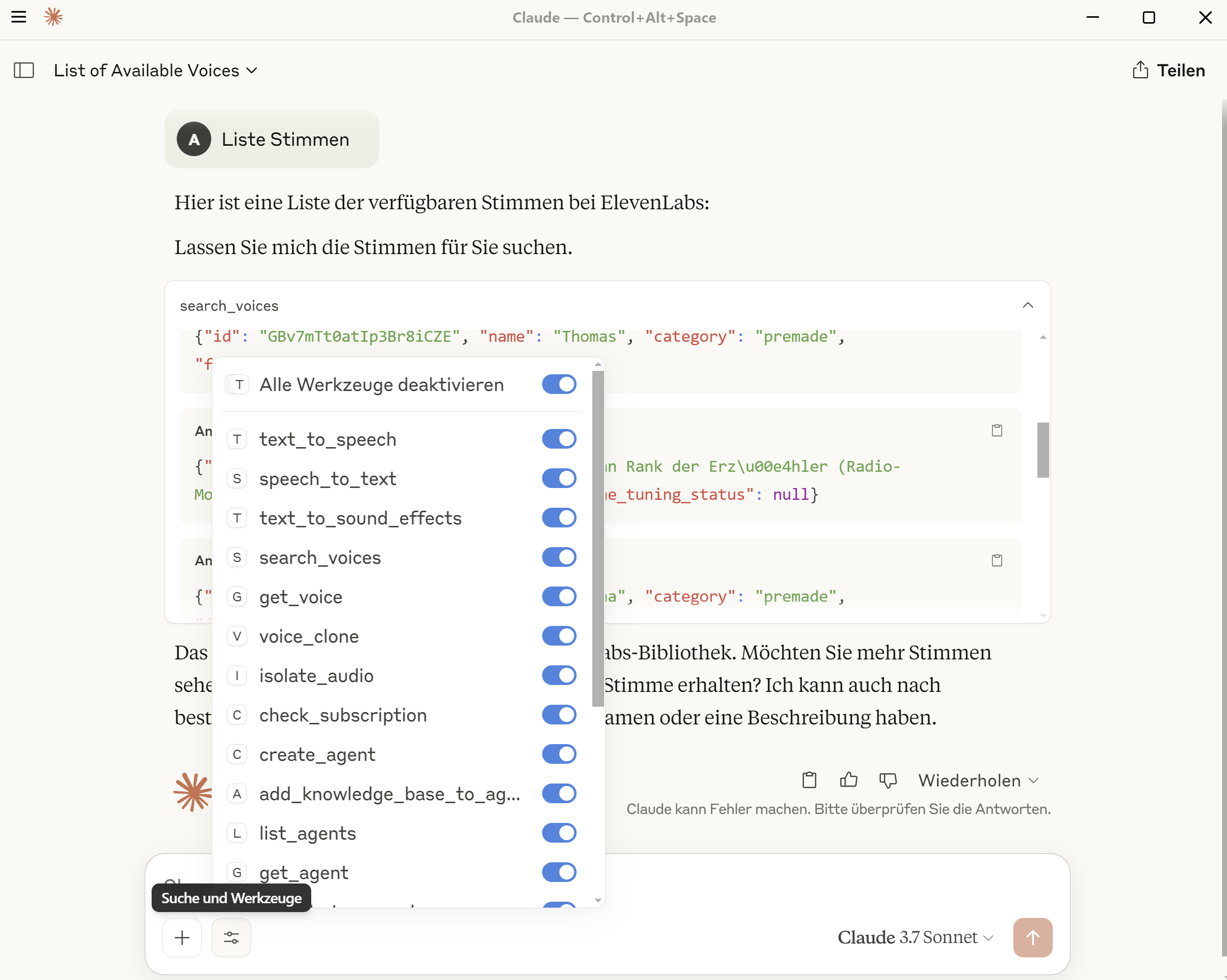Give the response a thumbs up
Screen dimensions: 1227x980
pos(848,780)
